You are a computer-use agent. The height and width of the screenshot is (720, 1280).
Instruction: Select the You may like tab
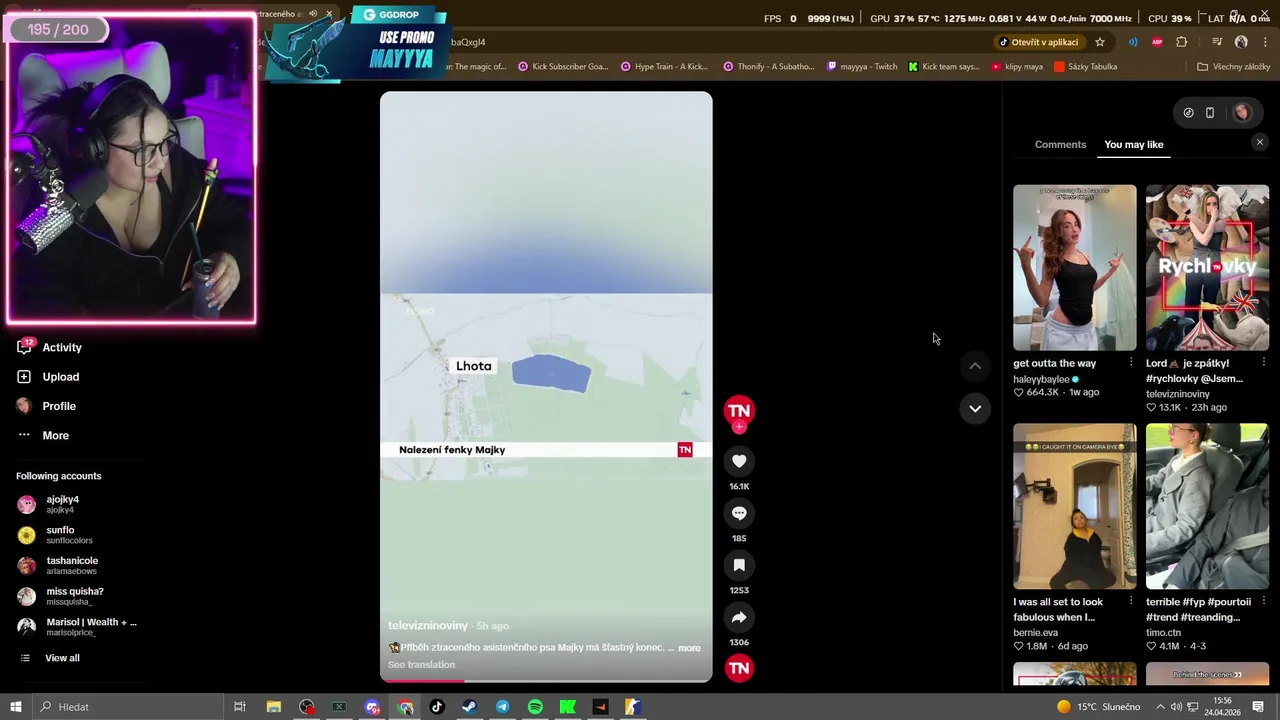(x=1134, y=144)
